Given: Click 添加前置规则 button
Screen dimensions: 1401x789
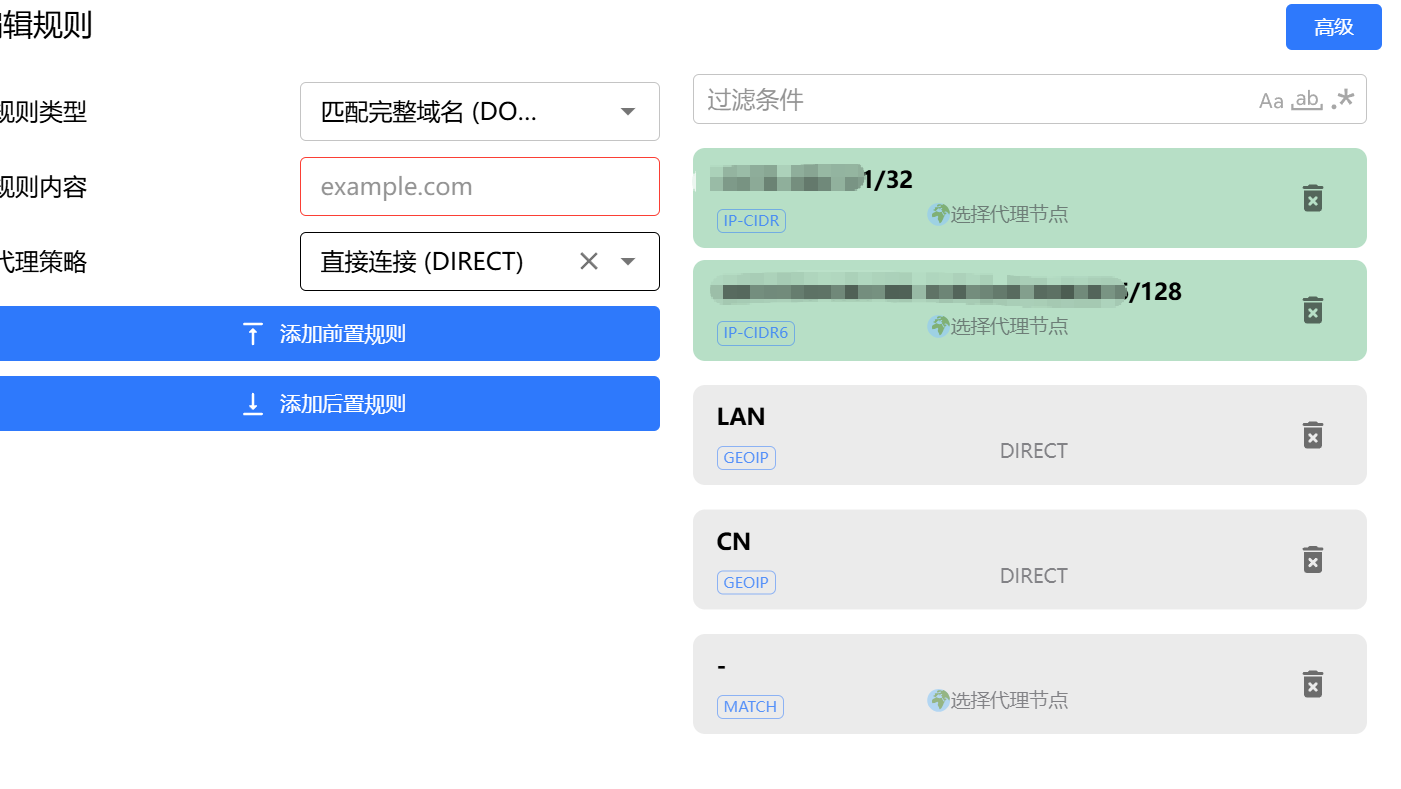Looking at the screenshot, I should click(328, 333).
